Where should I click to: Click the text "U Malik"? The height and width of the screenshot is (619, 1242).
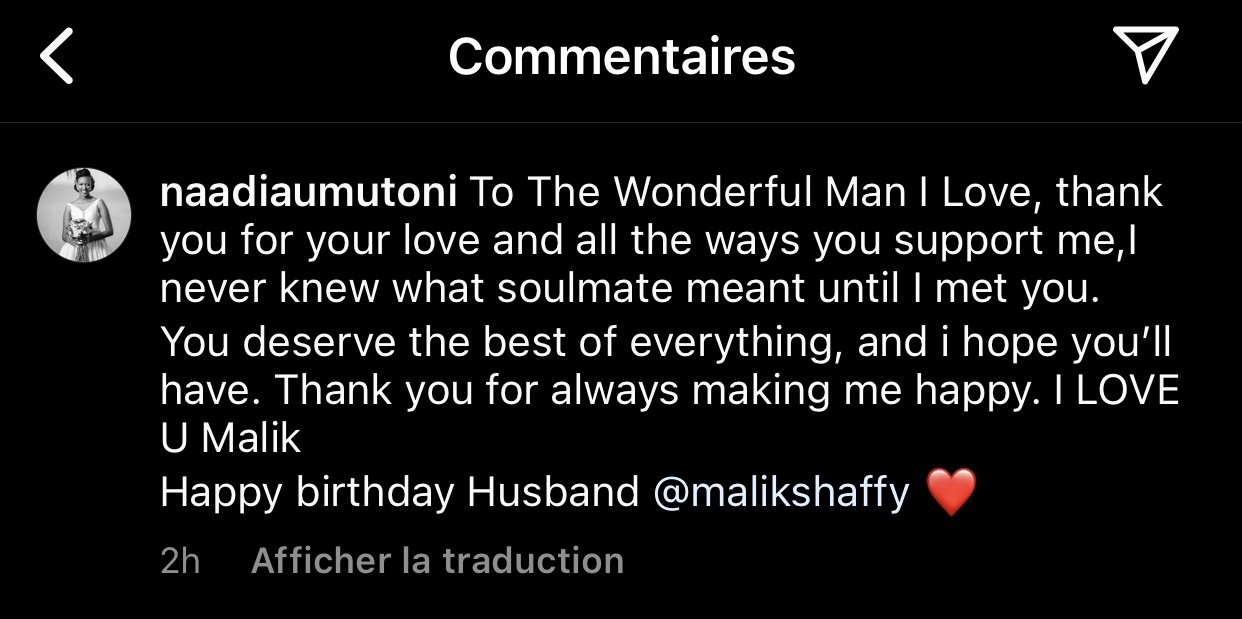pos(230,440)
